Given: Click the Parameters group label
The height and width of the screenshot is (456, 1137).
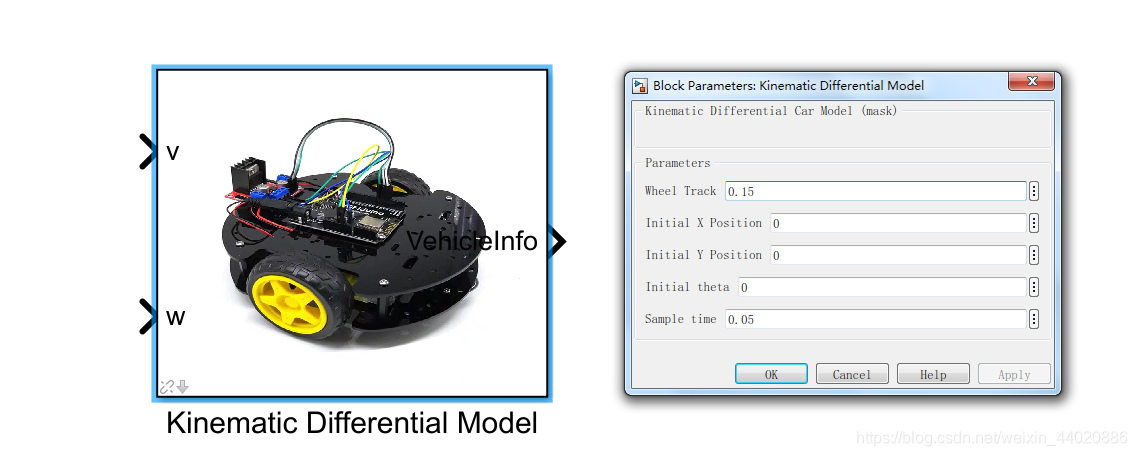Looking at the screenshot, I should pyautogui.click(x=677, y=163).
